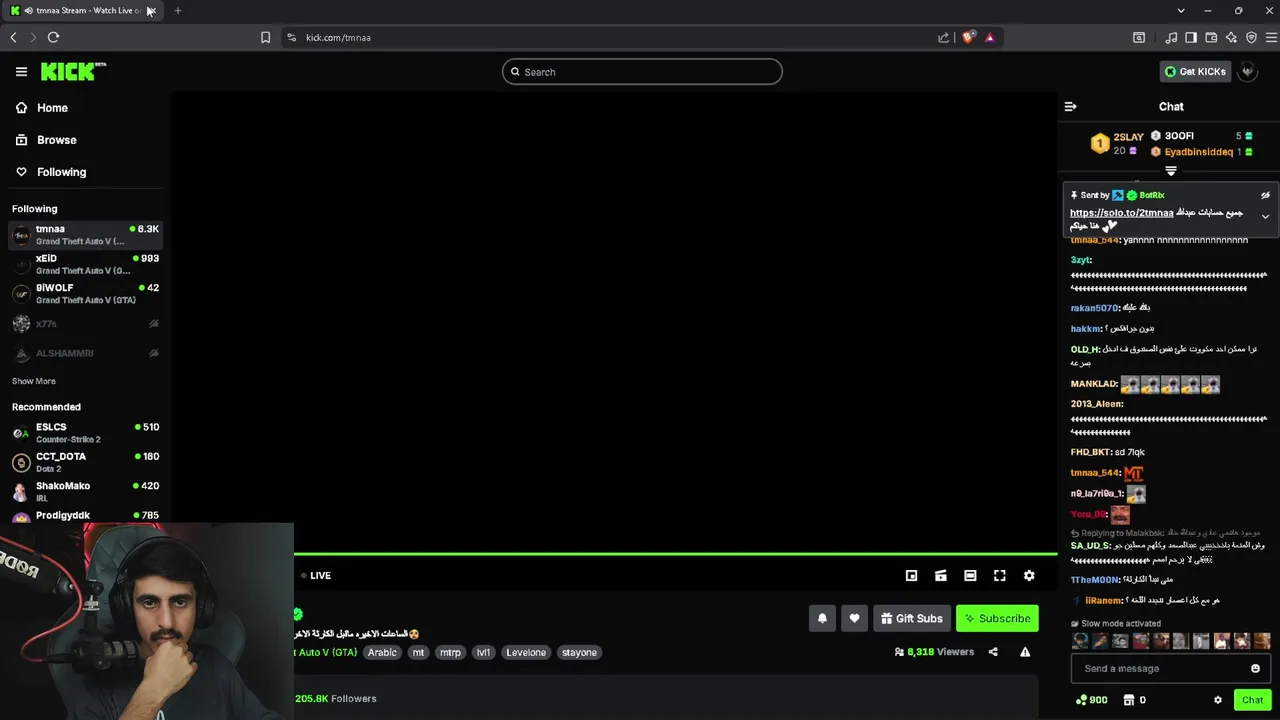
Task: Click the BotRix username in the pinned message
Action: pyautogui.click(x=1152, y=195)
